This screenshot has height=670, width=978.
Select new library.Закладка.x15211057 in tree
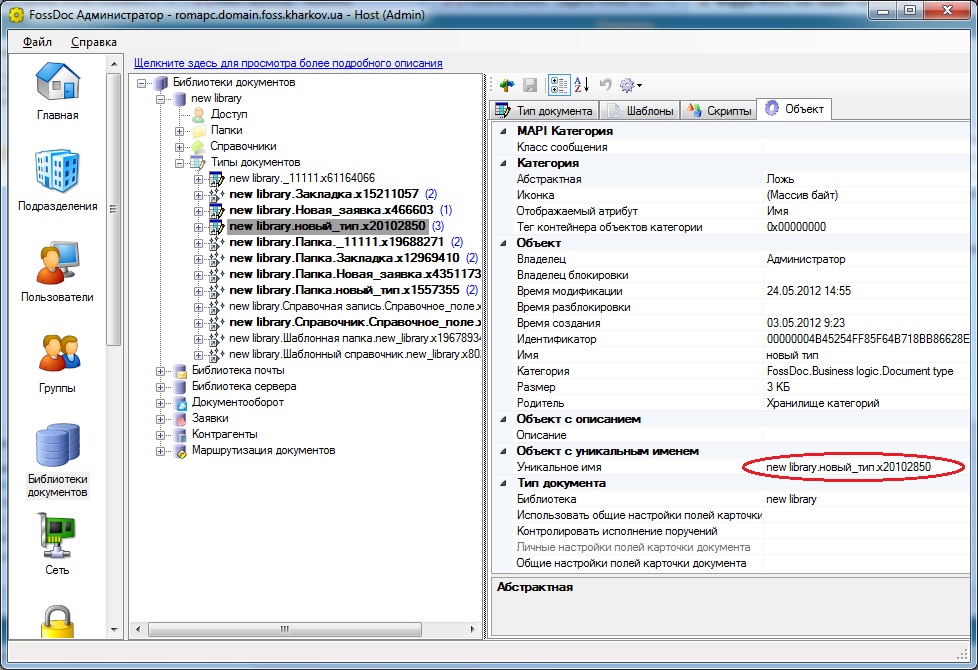pos(323,194)
